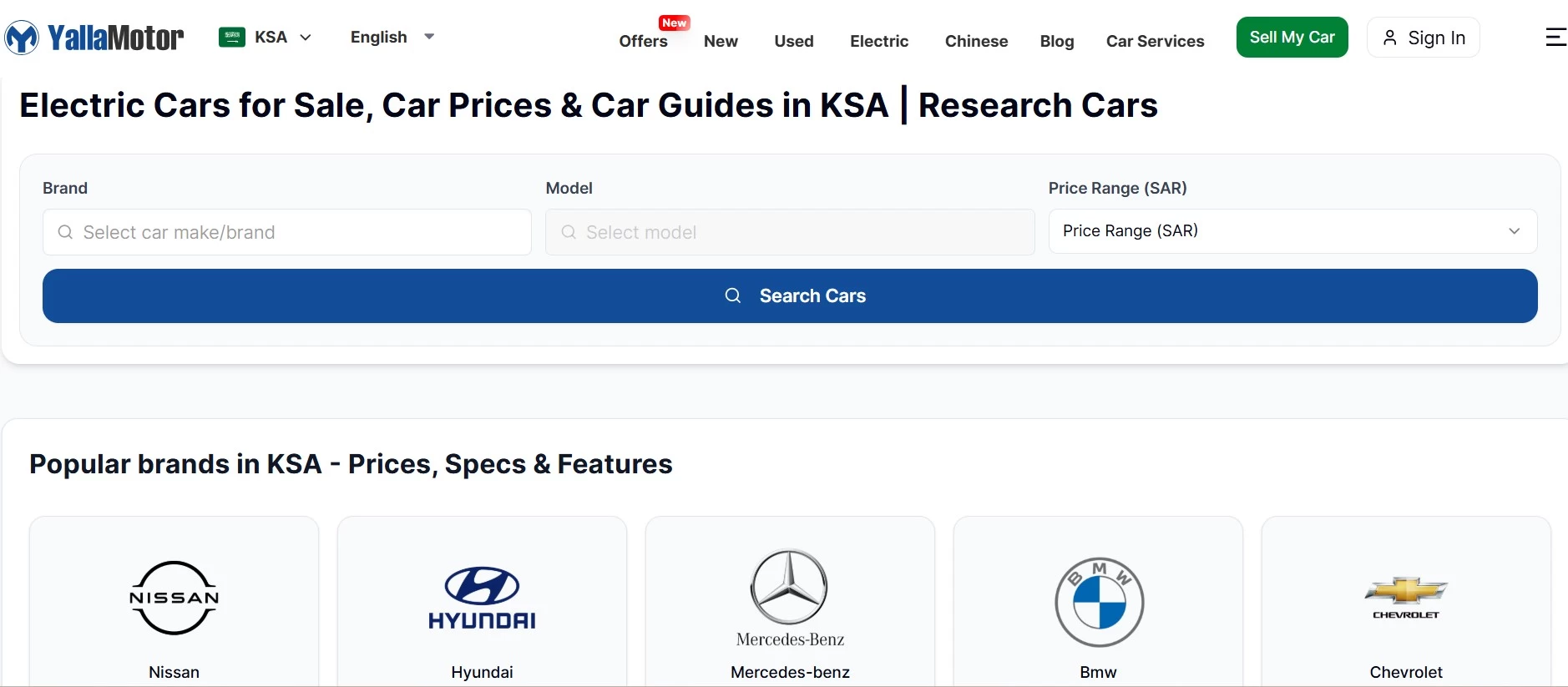Select the Hyundai brand logo

pos(482,598)
